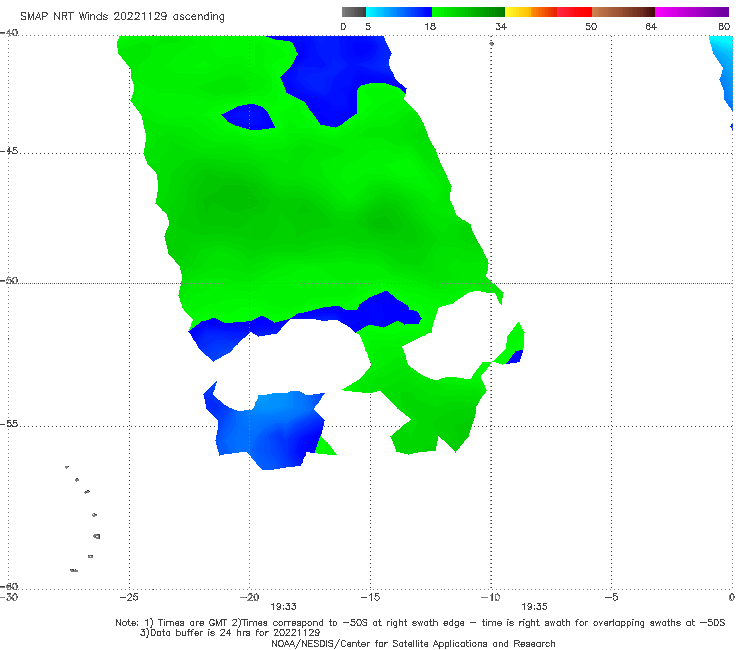Click the longitude label '-10'
Viewport: 740px width, 650px height.
click(490, 597)
